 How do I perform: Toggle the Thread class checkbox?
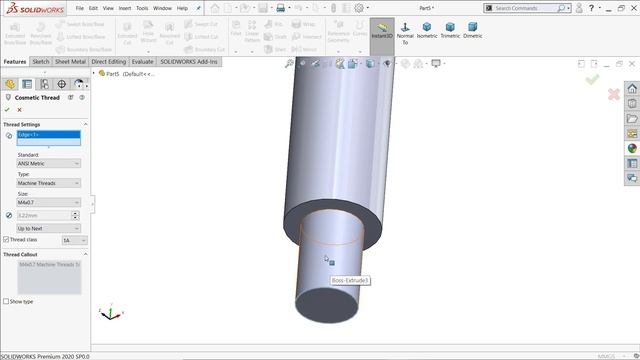(6, 240)
